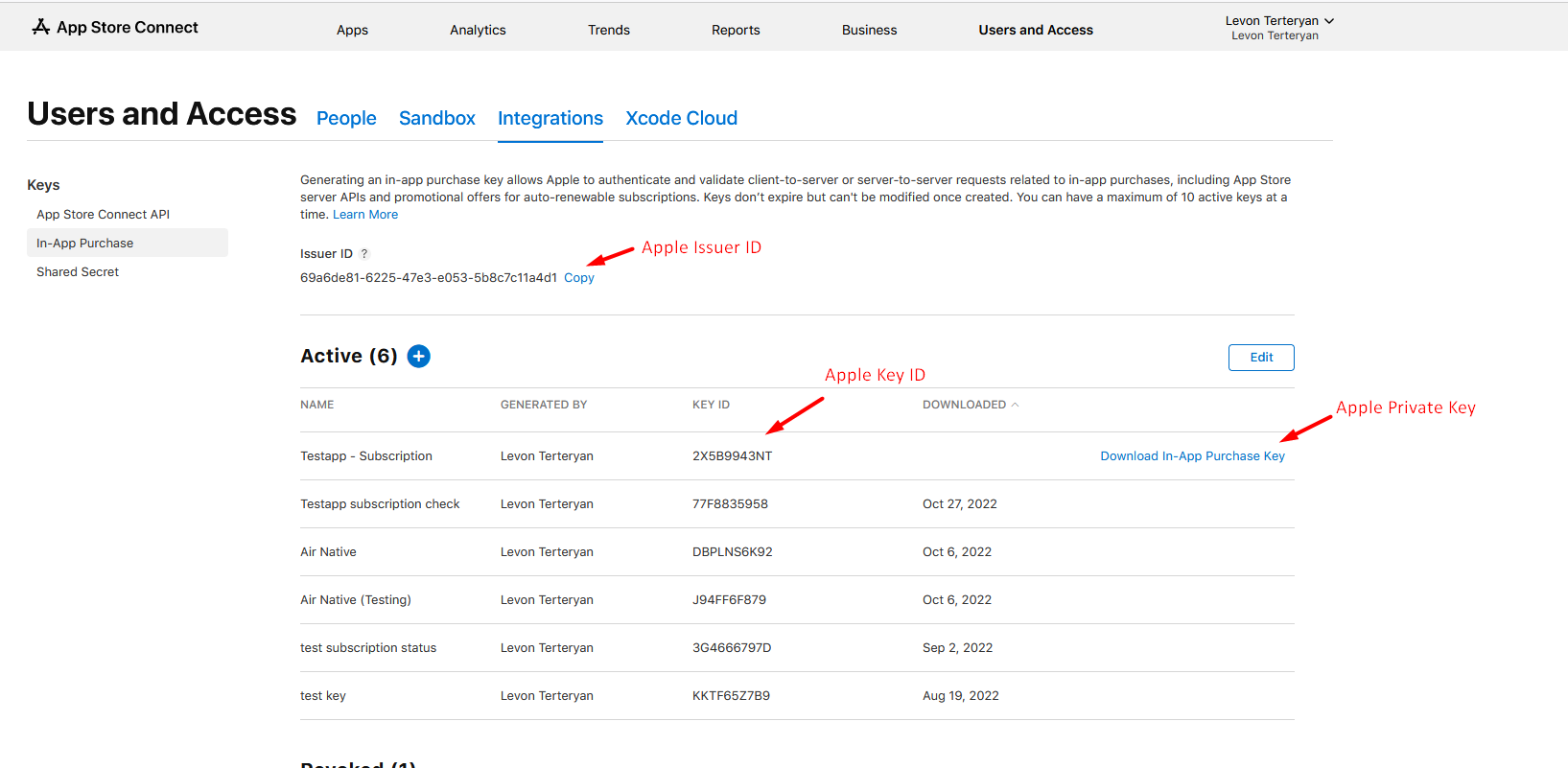Image resolution: width=1568 pixels, height=768 pixels.
Task: Open the Apps menu item
Action: [352, 30]
